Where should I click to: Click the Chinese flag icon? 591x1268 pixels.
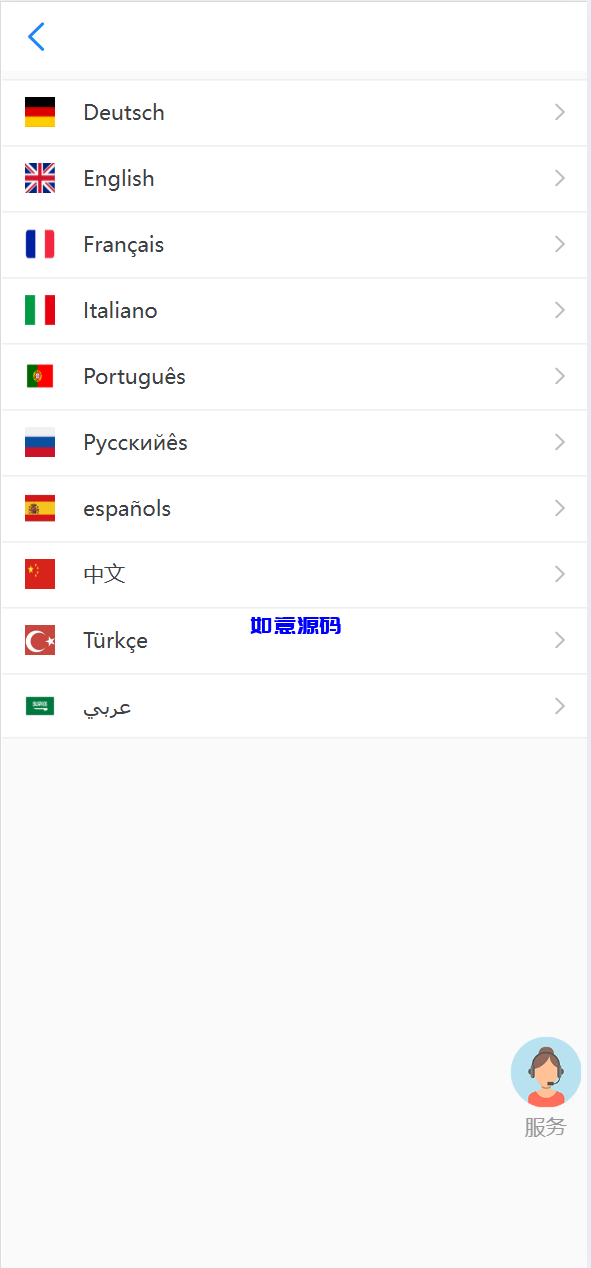40,574
